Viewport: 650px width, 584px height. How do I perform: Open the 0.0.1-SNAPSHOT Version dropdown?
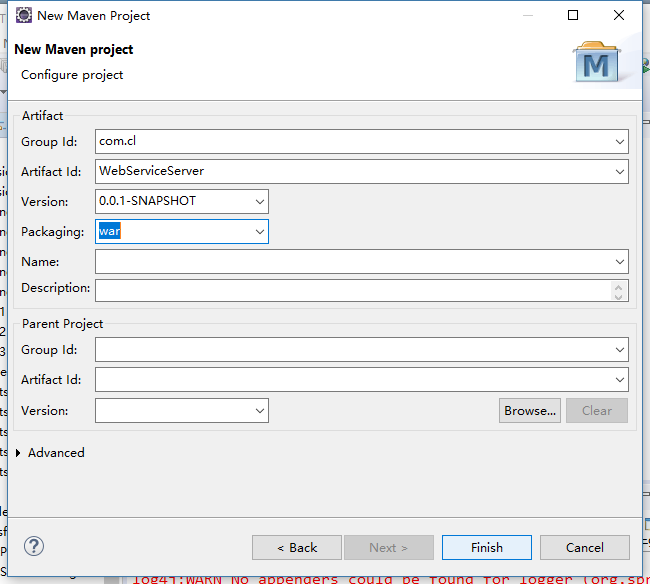point(260,202)
